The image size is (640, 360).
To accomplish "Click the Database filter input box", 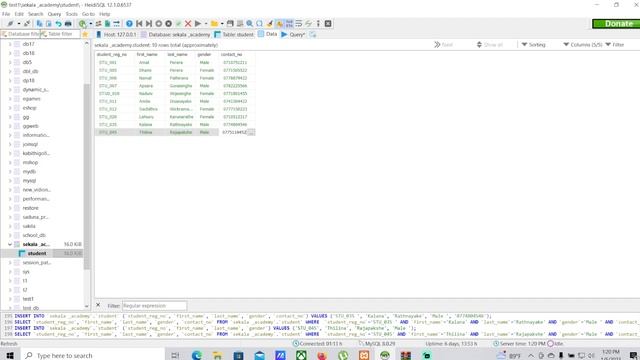I will 20,34.
